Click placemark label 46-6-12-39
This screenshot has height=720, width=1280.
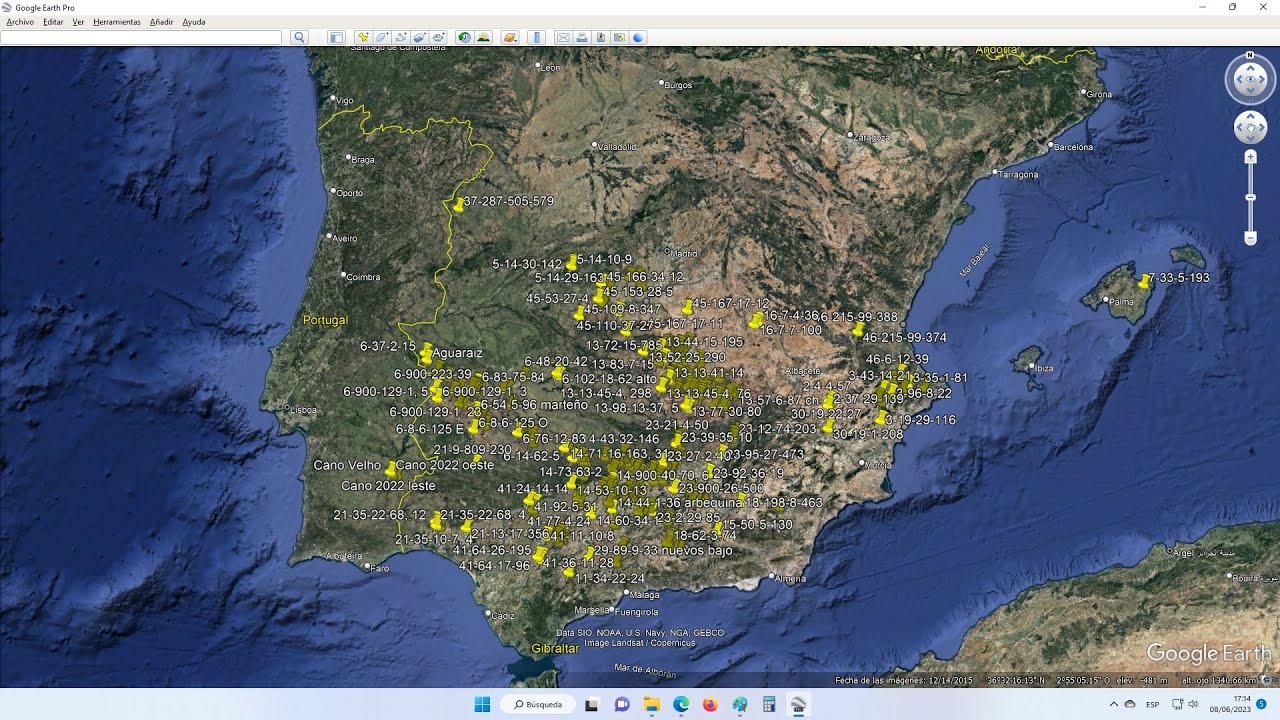pos(897,359)
